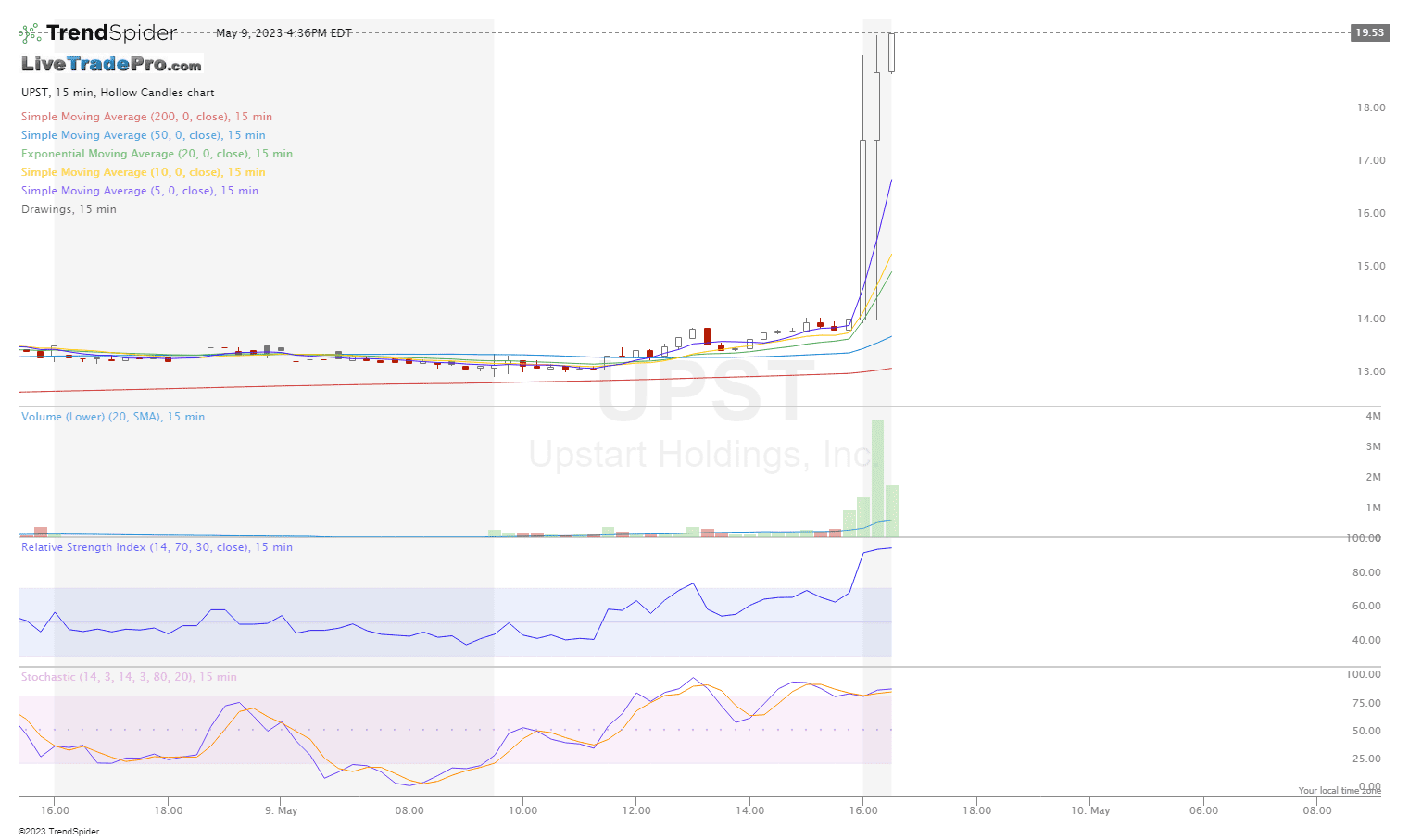Click the TrendSpider green network logo icon
This screenshot has height=840, width=1409.
pos(29,31)
